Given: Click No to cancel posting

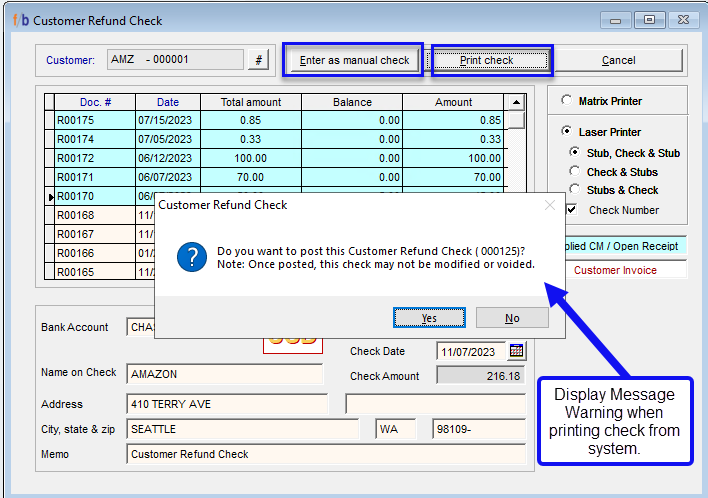Looking at the screenshot, I should point(512,318).
